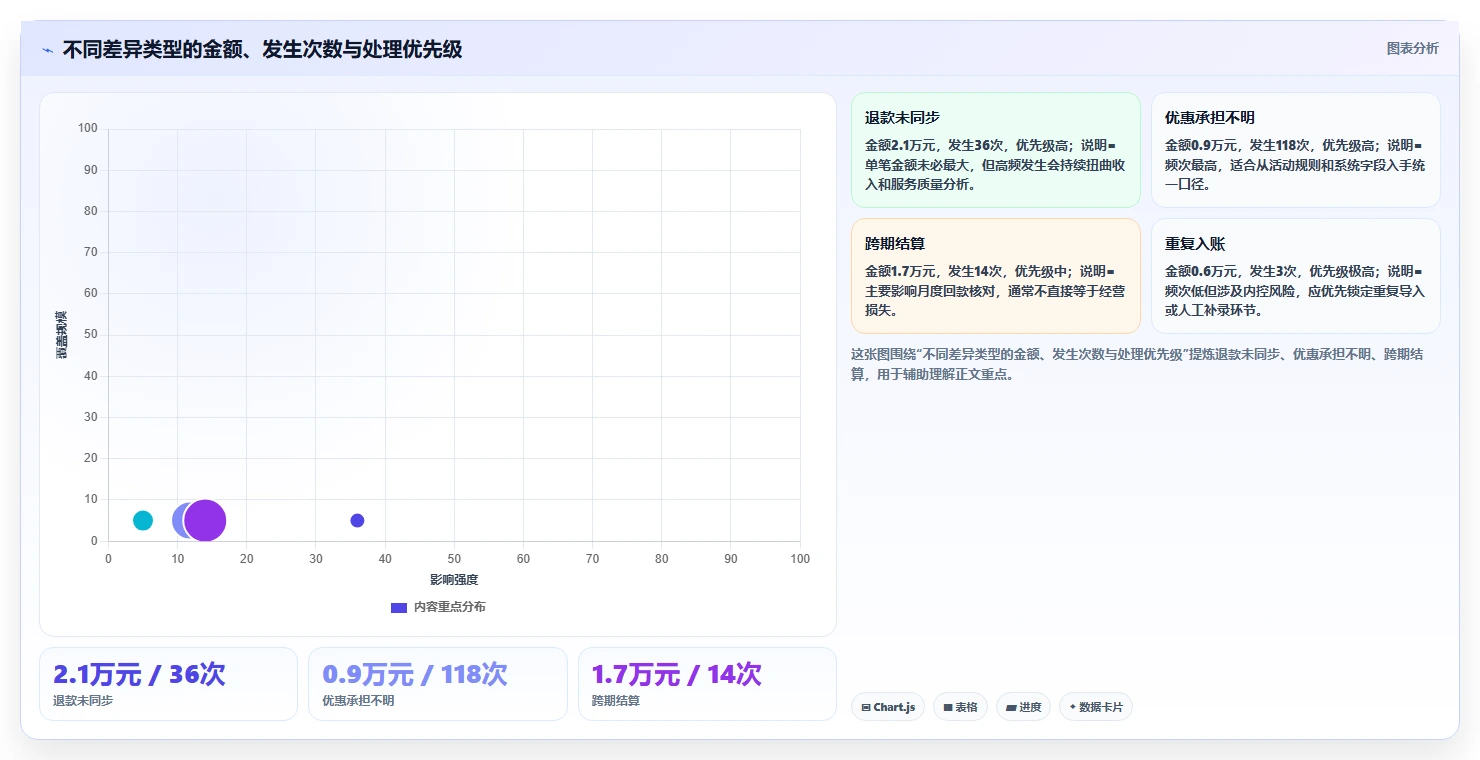Click the summary paragraph starting 这张图围绕
The width and height of the screenshot is (1480, 760).
coord(1136,364)
